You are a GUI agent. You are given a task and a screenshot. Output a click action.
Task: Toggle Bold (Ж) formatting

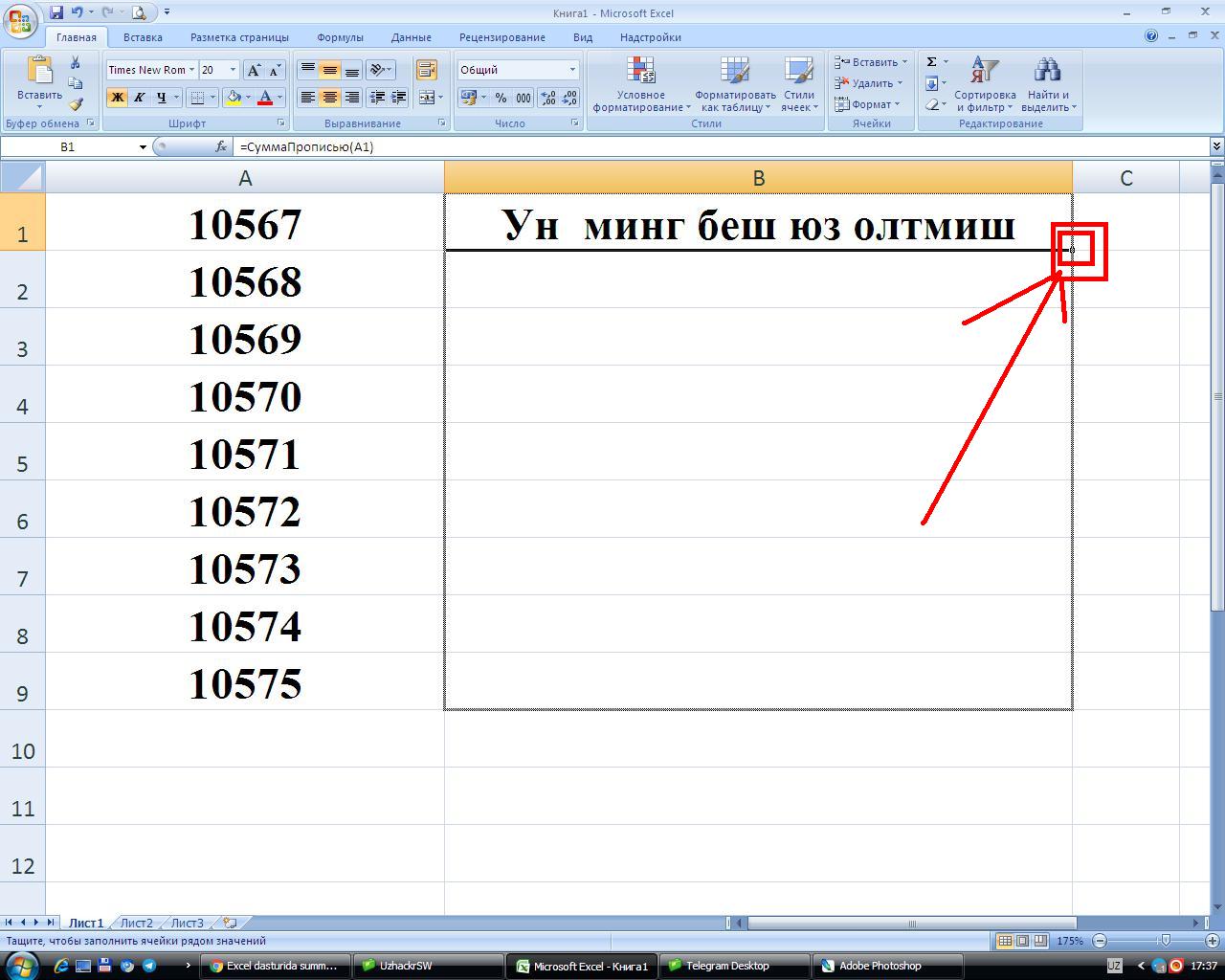[x=117, y=98]
